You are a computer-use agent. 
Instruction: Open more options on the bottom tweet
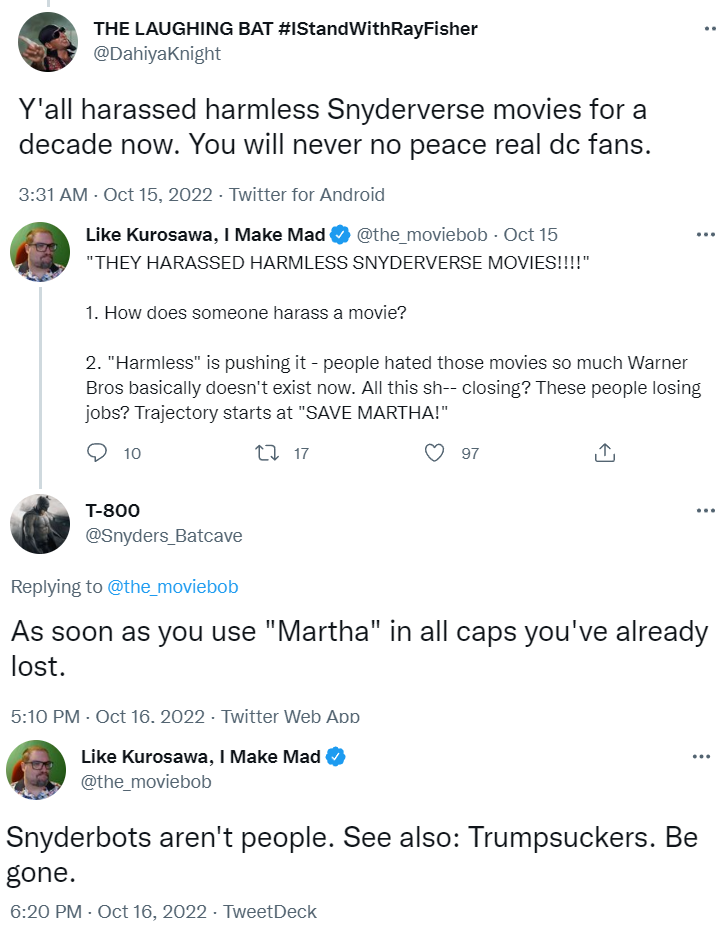pos(701,756)
